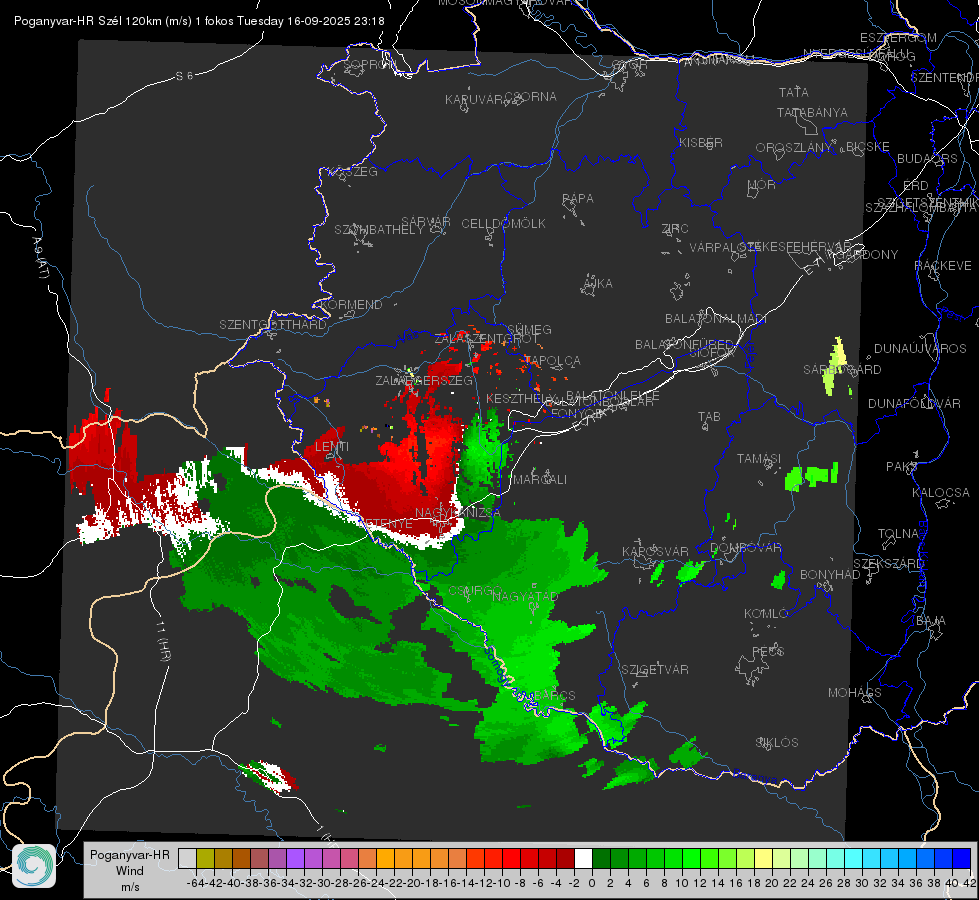Click the TAB city label
979x900 pixels.
click(709, 417)
